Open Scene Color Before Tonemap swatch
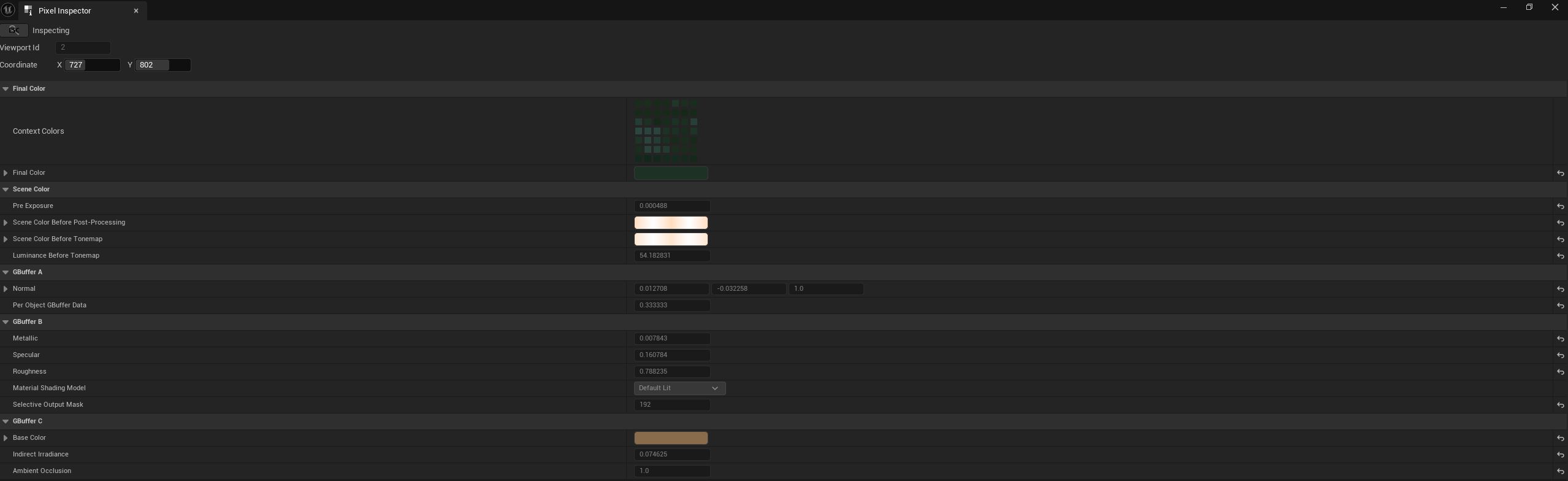The height and width of the screenshot is (481, 1568). tap(671, 239)
